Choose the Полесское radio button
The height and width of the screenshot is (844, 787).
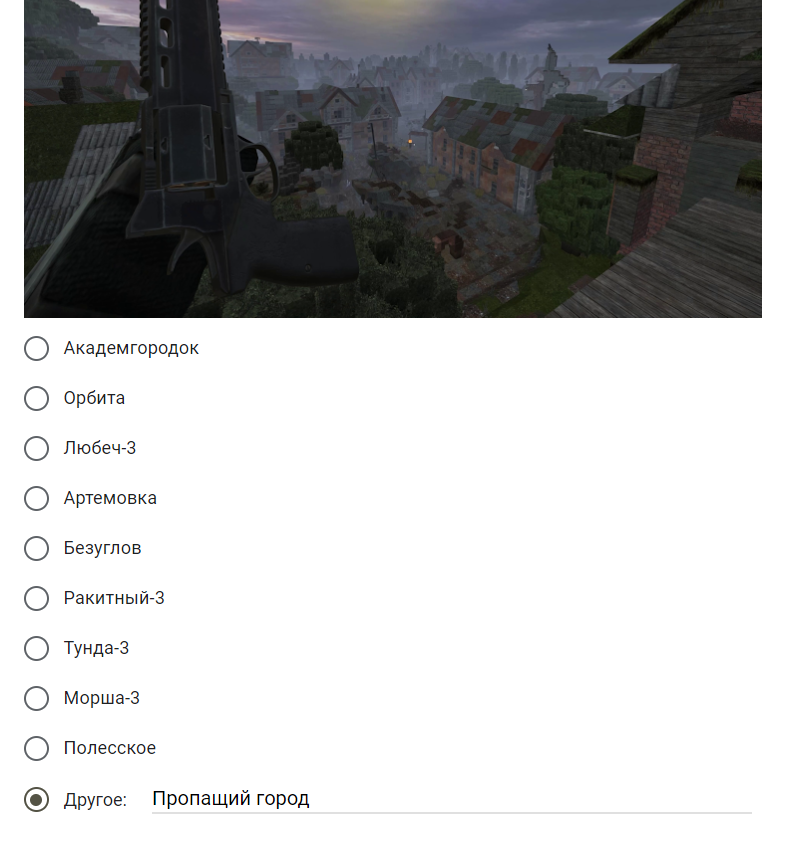tap(37, 749)
